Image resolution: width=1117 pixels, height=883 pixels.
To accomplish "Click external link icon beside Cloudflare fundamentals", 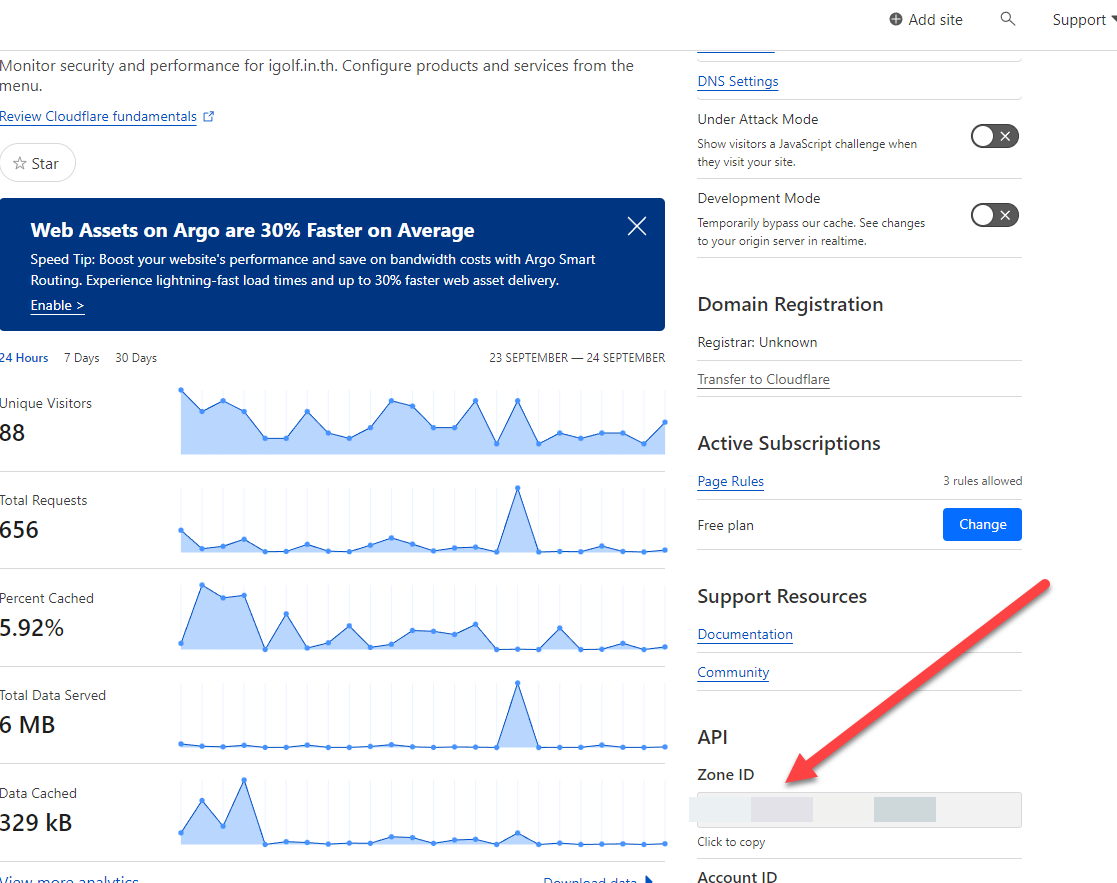I will pyautogui.click(x=208, y=116).
